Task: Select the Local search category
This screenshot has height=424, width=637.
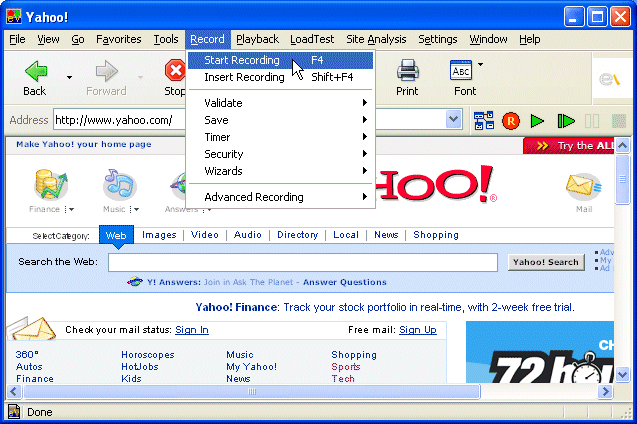Action: pos(346,235)
